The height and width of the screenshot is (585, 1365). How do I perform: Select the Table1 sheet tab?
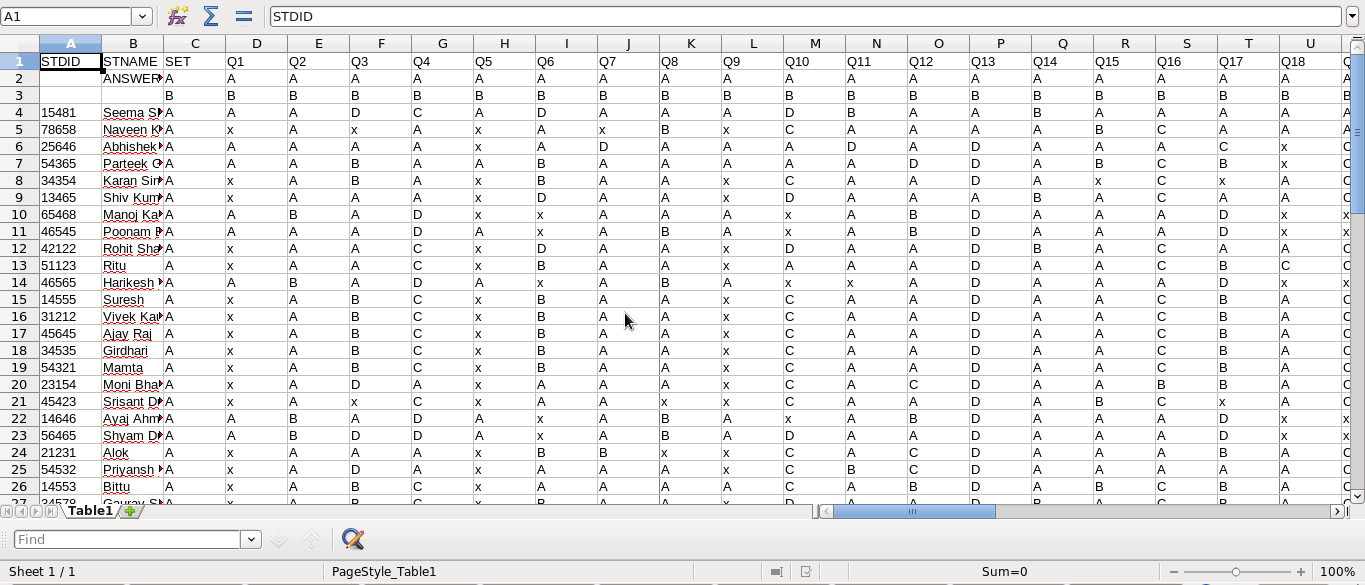[90, 510]
